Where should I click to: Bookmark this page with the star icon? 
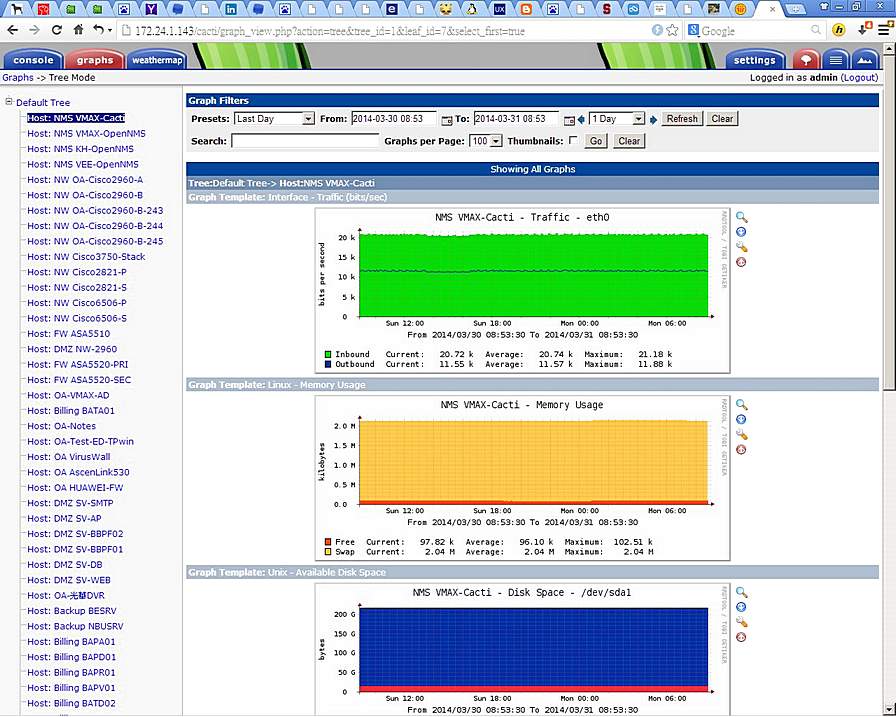673,30
